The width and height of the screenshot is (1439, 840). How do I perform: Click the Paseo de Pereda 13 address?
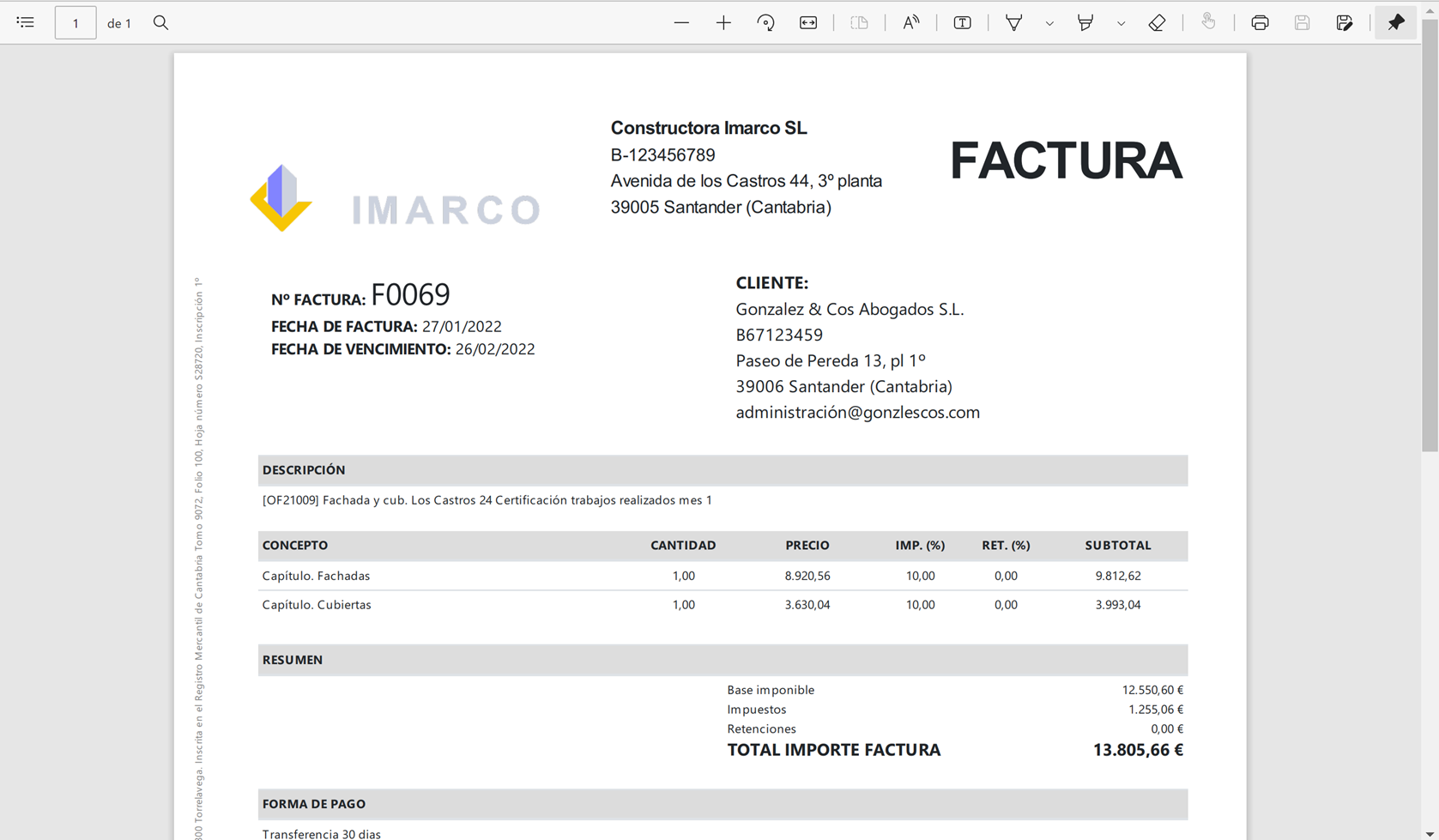831,360
